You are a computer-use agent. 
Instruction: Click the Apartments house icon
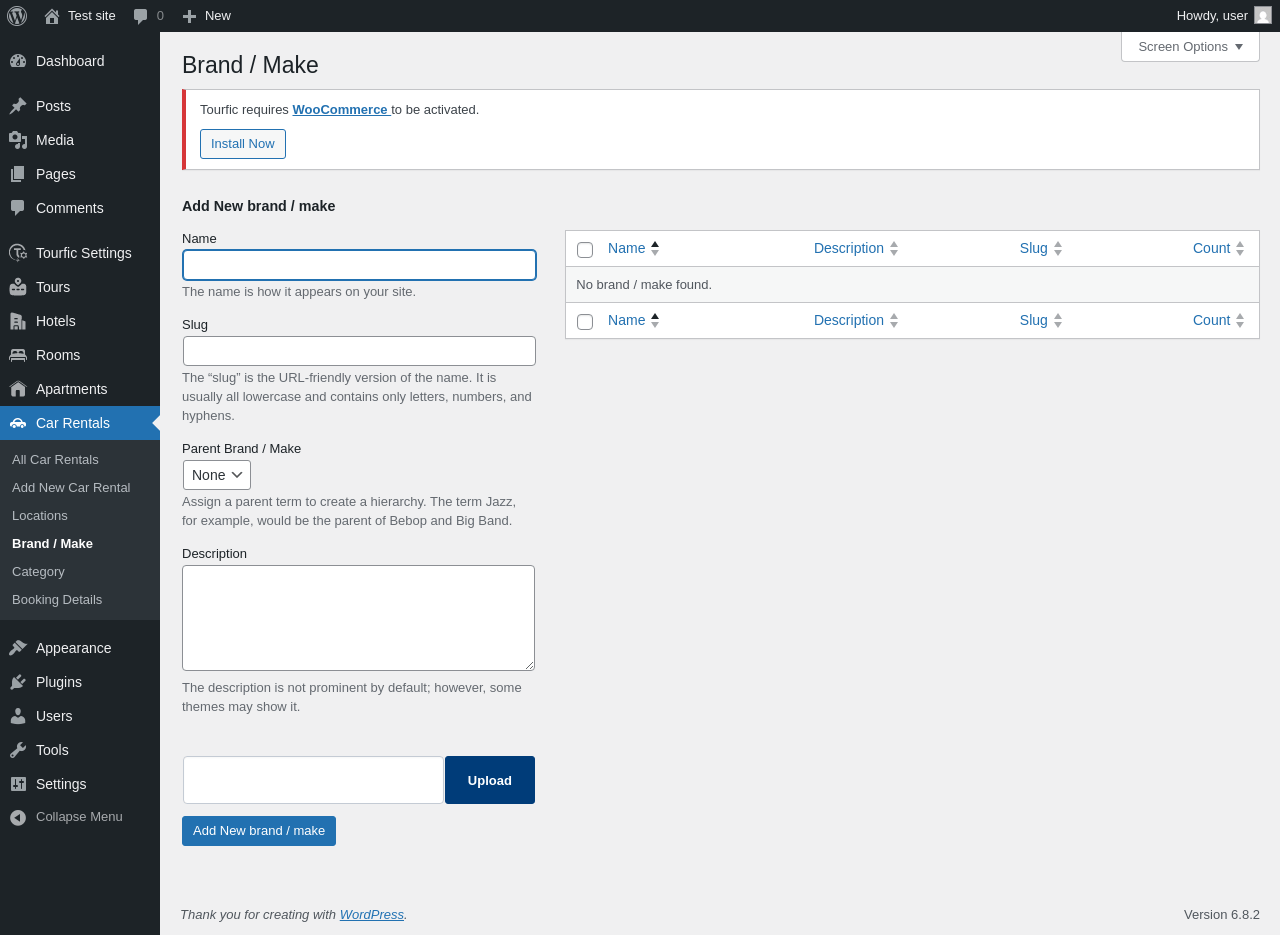point(18,389)
